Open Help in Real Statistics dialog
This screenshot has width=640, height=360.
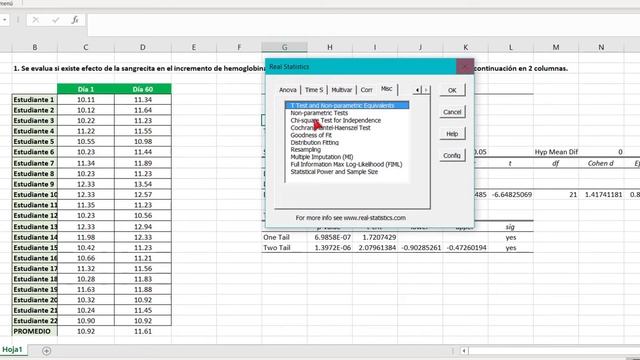pos(452,133)
